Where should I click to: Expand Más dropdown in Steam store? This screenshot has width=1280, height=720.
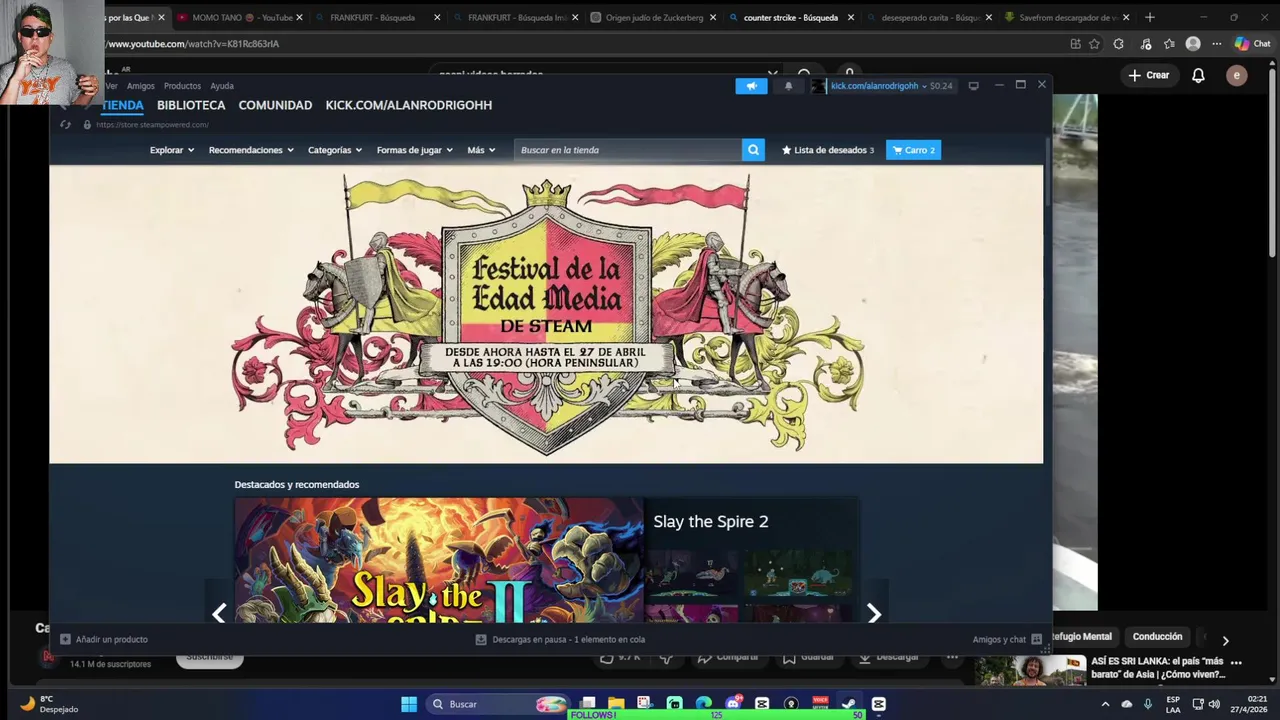(x=481, y=150)
